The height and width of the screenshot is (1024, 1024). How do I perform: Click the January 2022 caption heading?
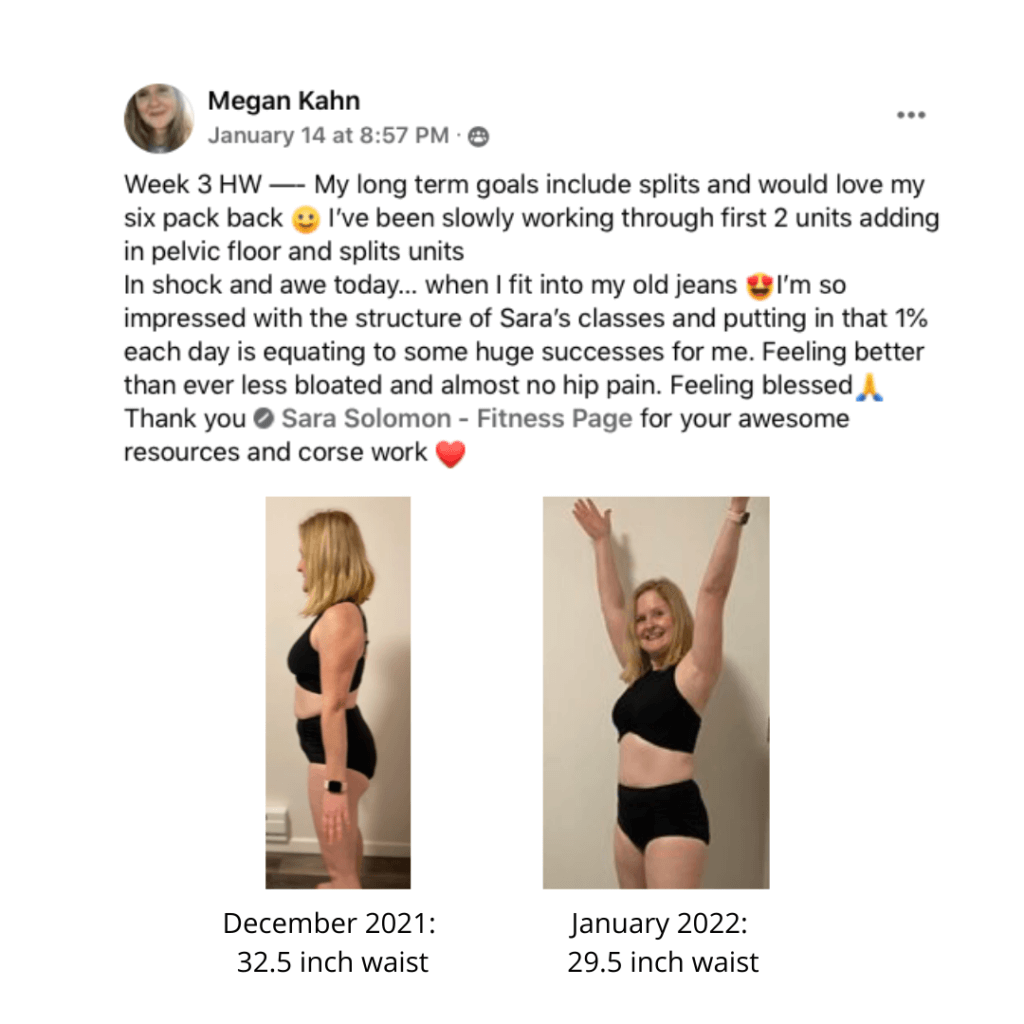[659, 924]
